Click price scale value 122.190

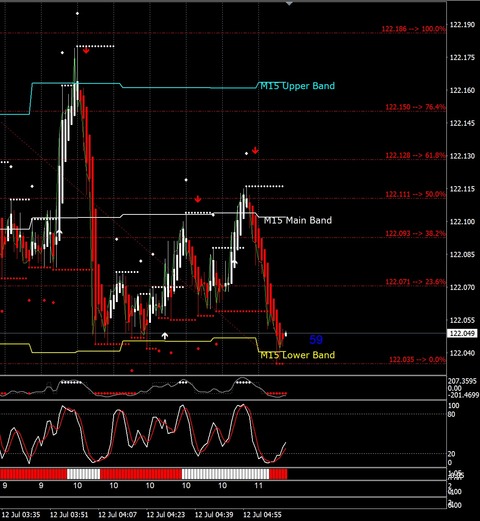pos(462,25)
